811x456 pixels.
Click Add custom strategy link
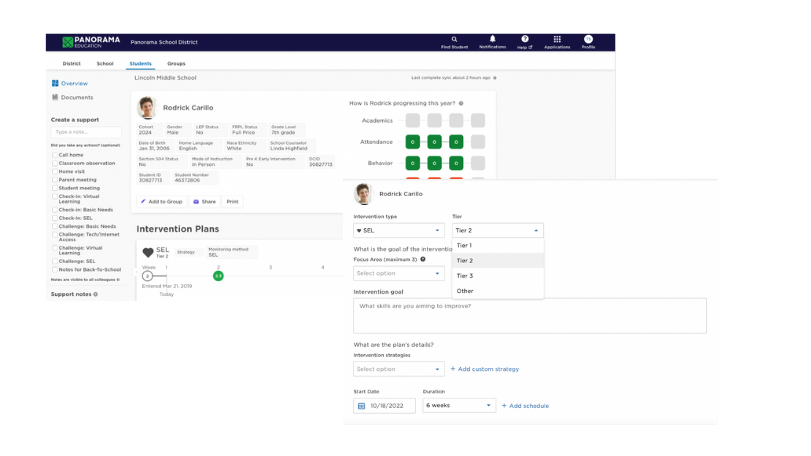click(x=485, y=369)
